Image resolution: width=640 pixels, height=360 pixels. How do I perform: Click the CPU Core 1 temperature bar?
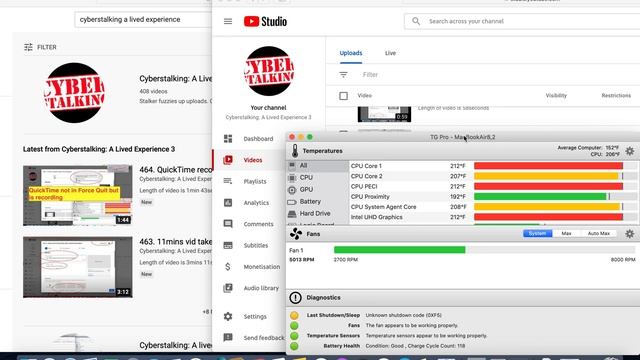pos(548,166)
